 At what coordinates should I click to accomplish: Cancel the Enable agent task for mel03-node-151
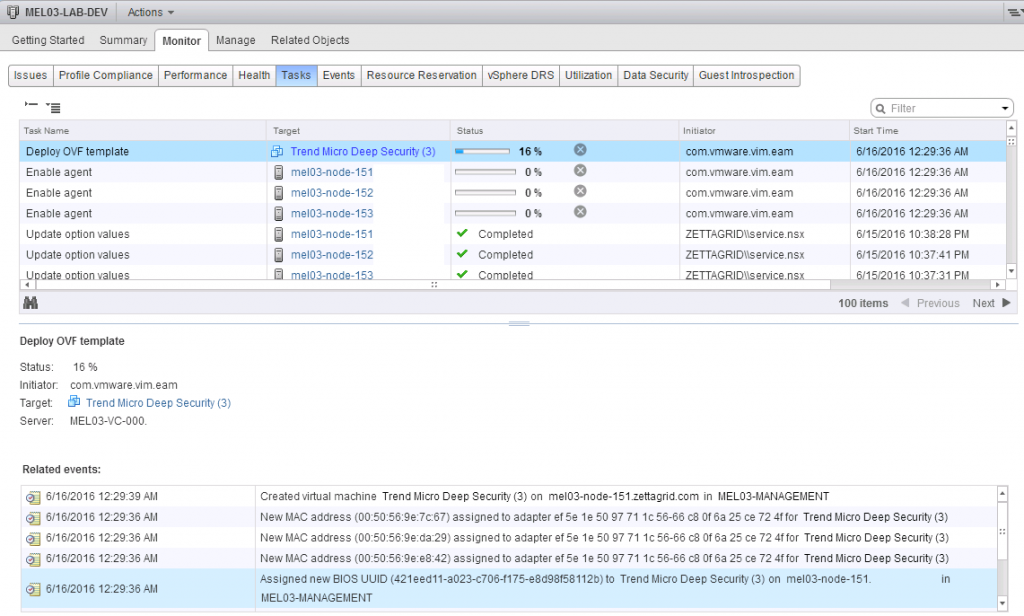click(580, 171)
